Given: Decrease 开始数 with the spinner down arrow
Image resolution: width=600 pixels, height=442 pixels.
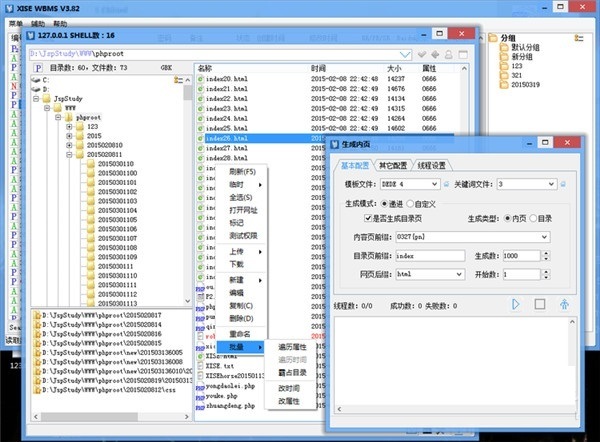Looking at the screenshot, I should [546, 277].
